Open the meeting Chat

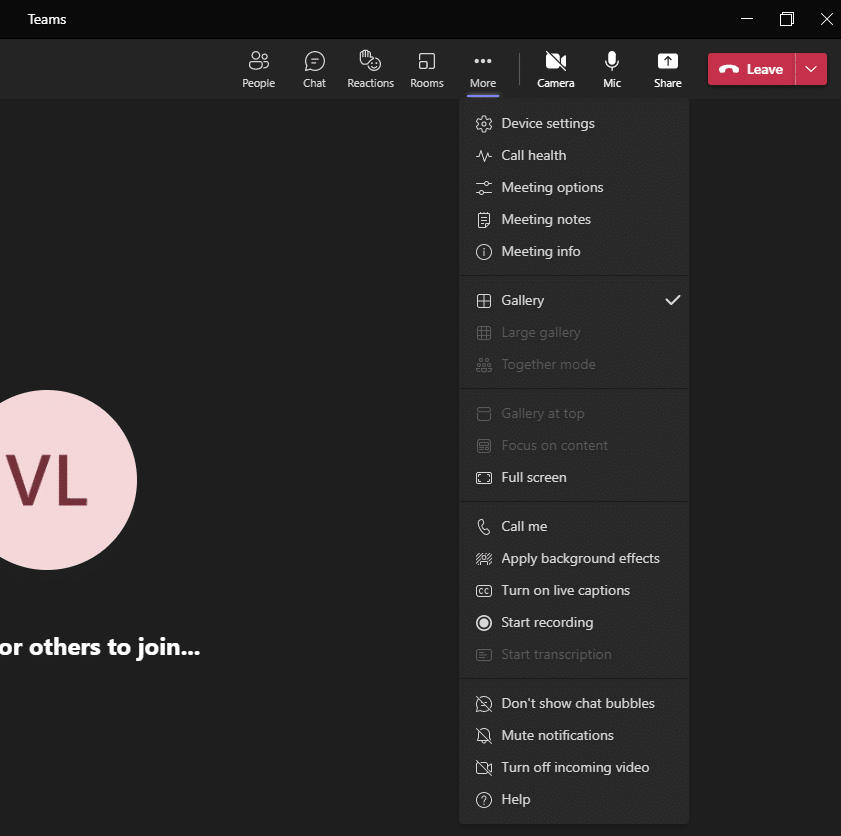tap(314, 68)
